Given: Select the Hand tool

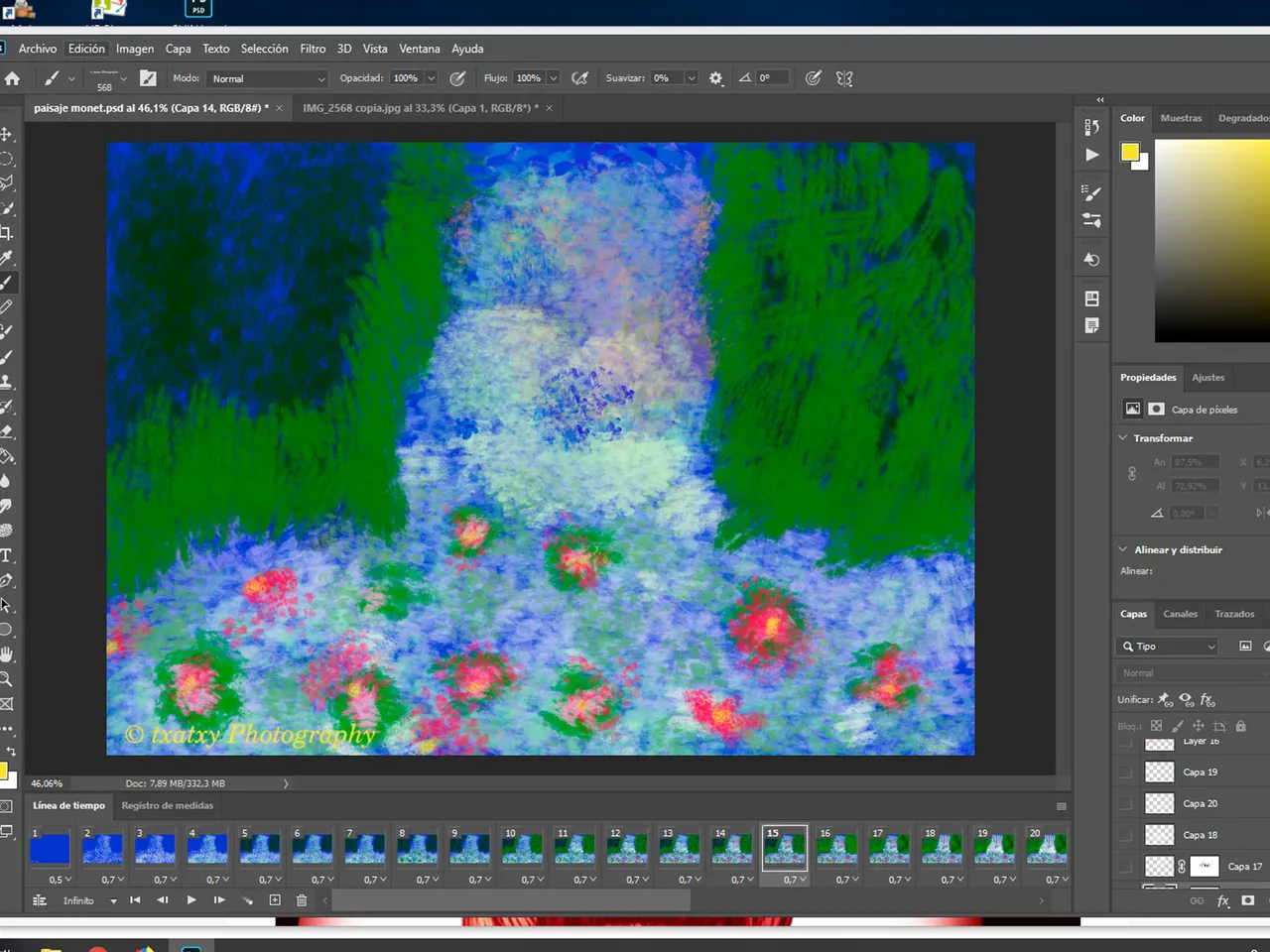Looking at the screenshot, I should 6,654.
